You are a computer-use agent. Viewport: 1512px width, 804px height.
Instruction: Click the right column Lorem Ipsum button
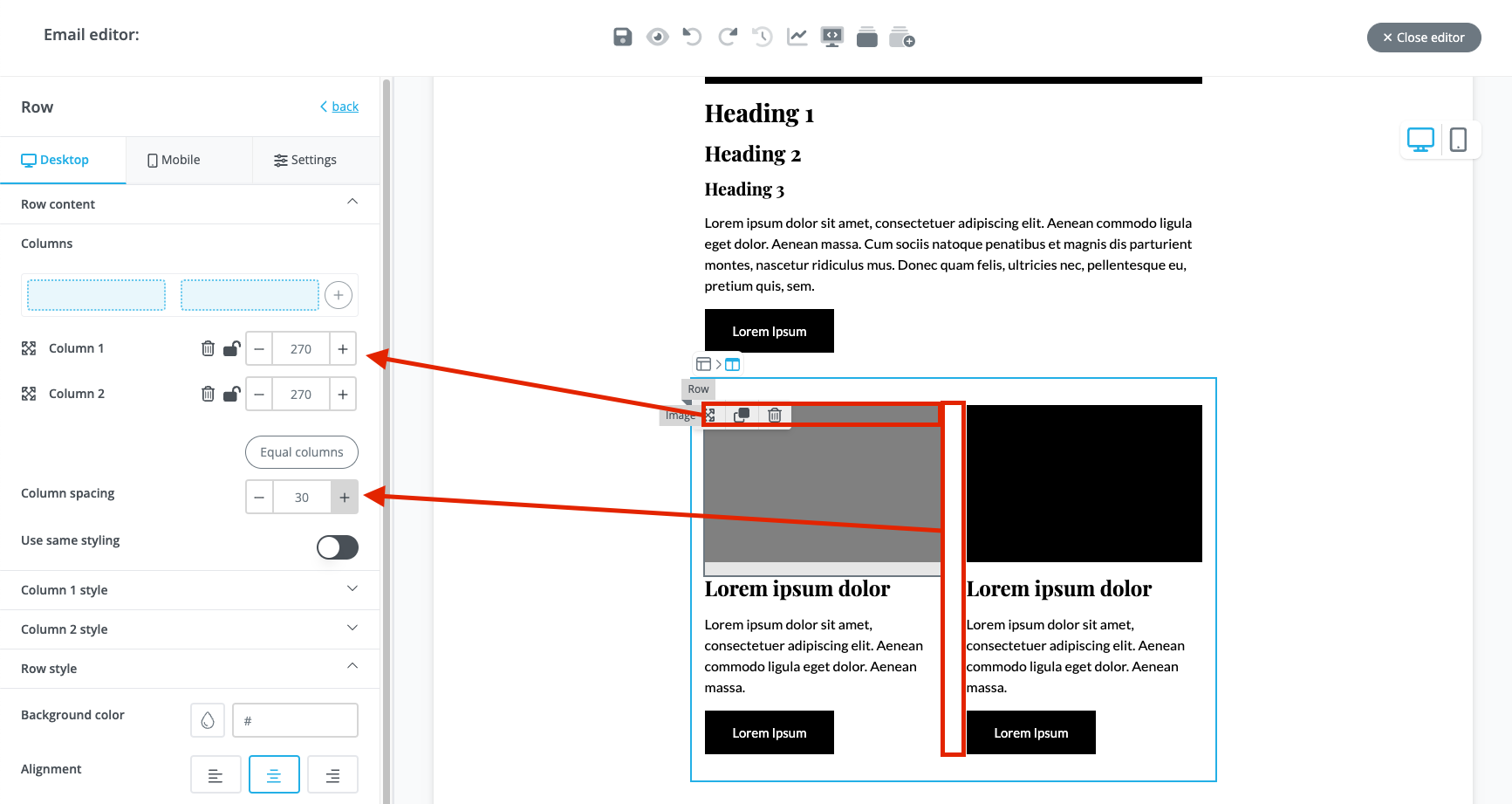pyautogui.click(x=1031, y=732)
